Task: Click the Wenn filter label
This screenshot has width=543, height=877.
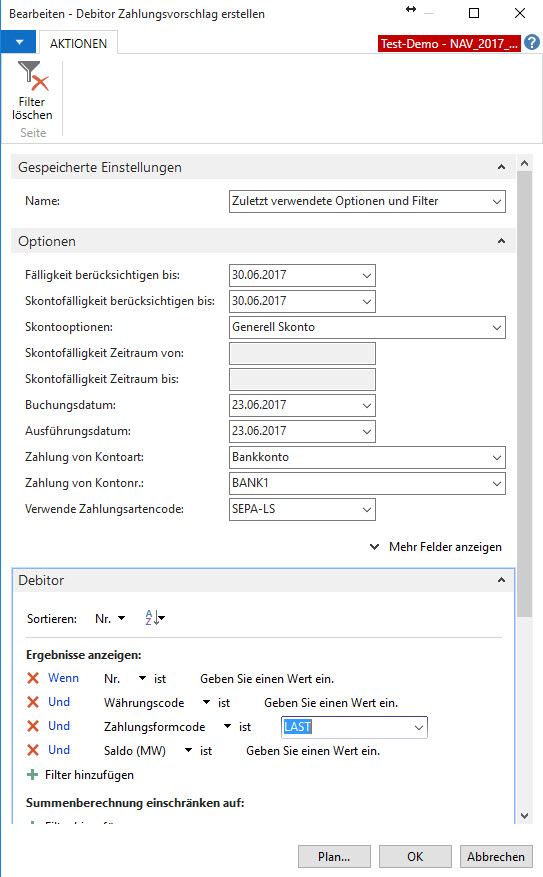Action: click(x=63, y=678)
